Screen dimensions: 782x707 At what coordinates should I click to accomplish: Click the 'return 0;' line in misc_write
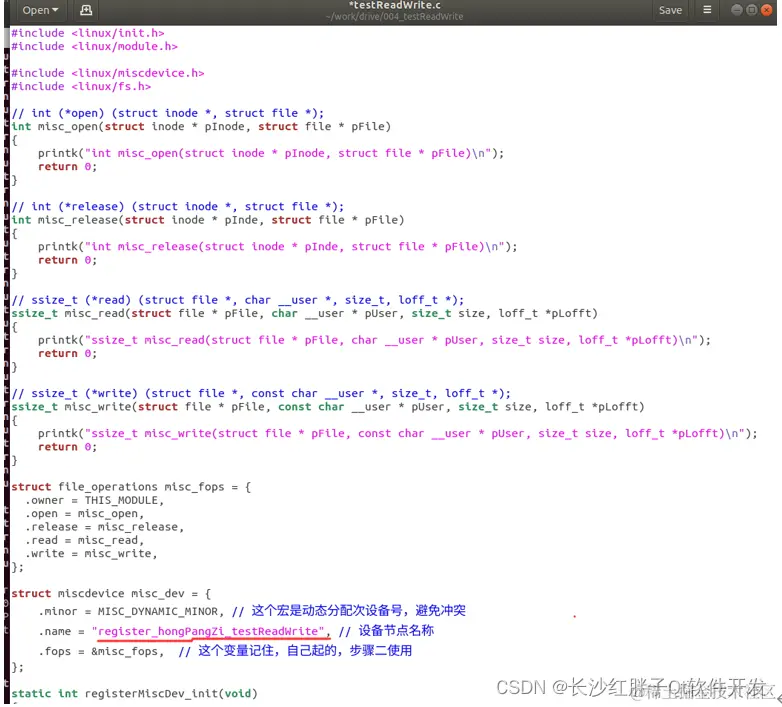tap(67, 447)
